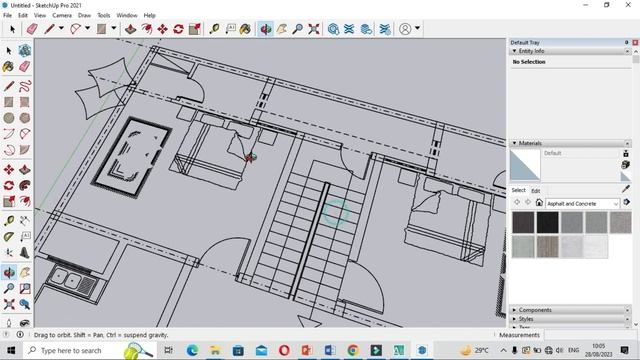Image resolution: width=640 pixels, height=360 pixels.
Task: Select the Axes tool
Action: (9, 253)
